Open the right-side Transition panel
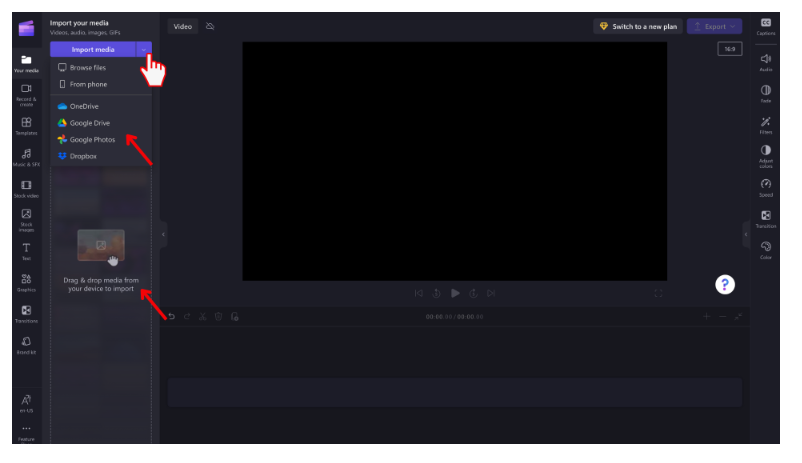 click(766, 218)
